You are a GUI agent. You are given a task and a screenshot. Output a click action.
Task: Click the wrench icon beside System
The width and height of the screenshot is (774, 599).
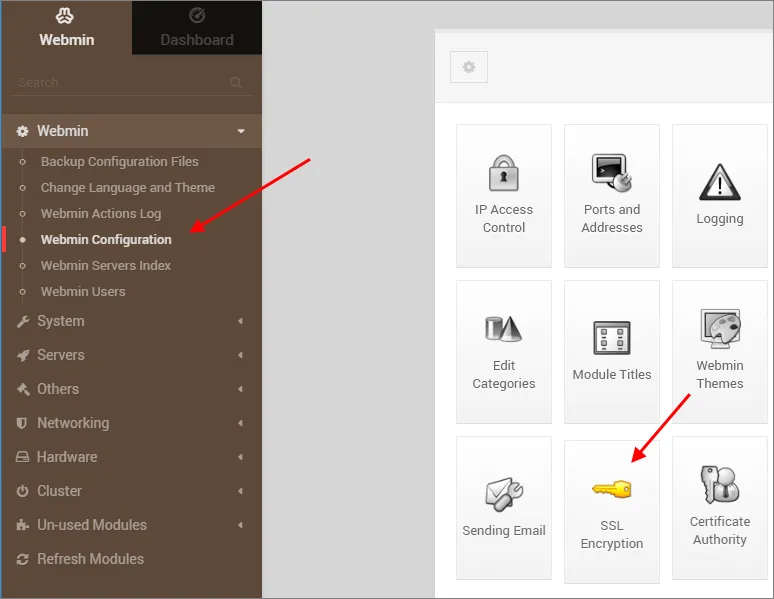23,321
